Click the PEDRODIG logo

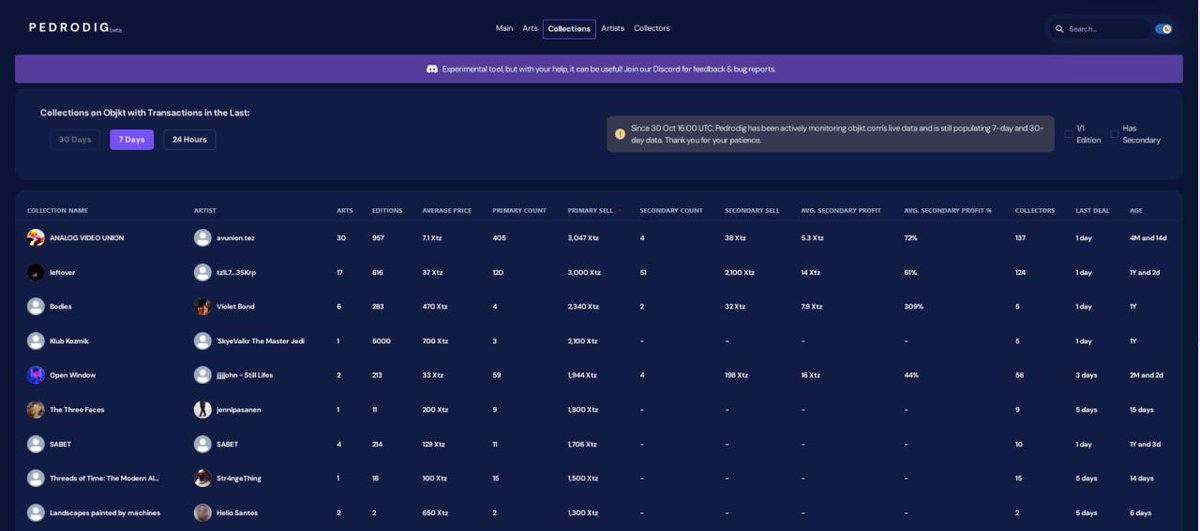click(75, 28)
